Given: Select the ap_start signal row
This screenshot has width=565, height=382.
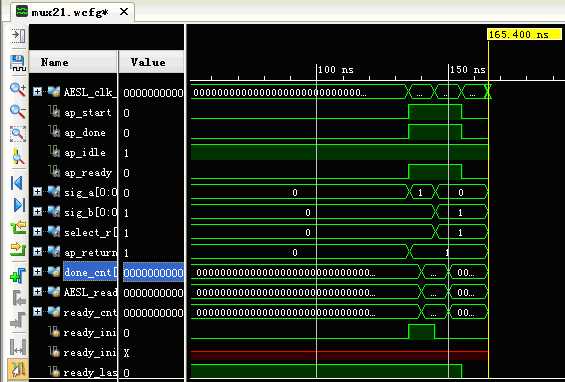Looking at the screenshot, I should pos(107,113).
